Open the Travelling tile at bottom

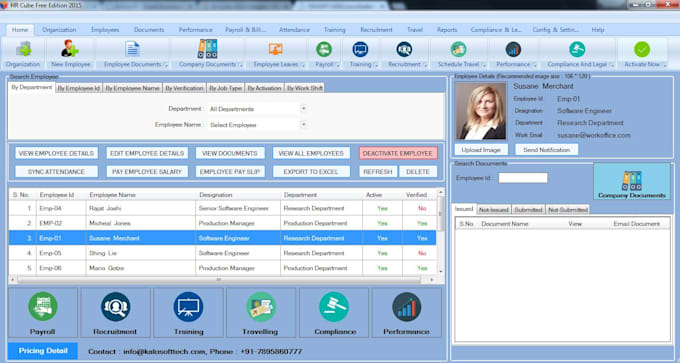tap(261, 313)
